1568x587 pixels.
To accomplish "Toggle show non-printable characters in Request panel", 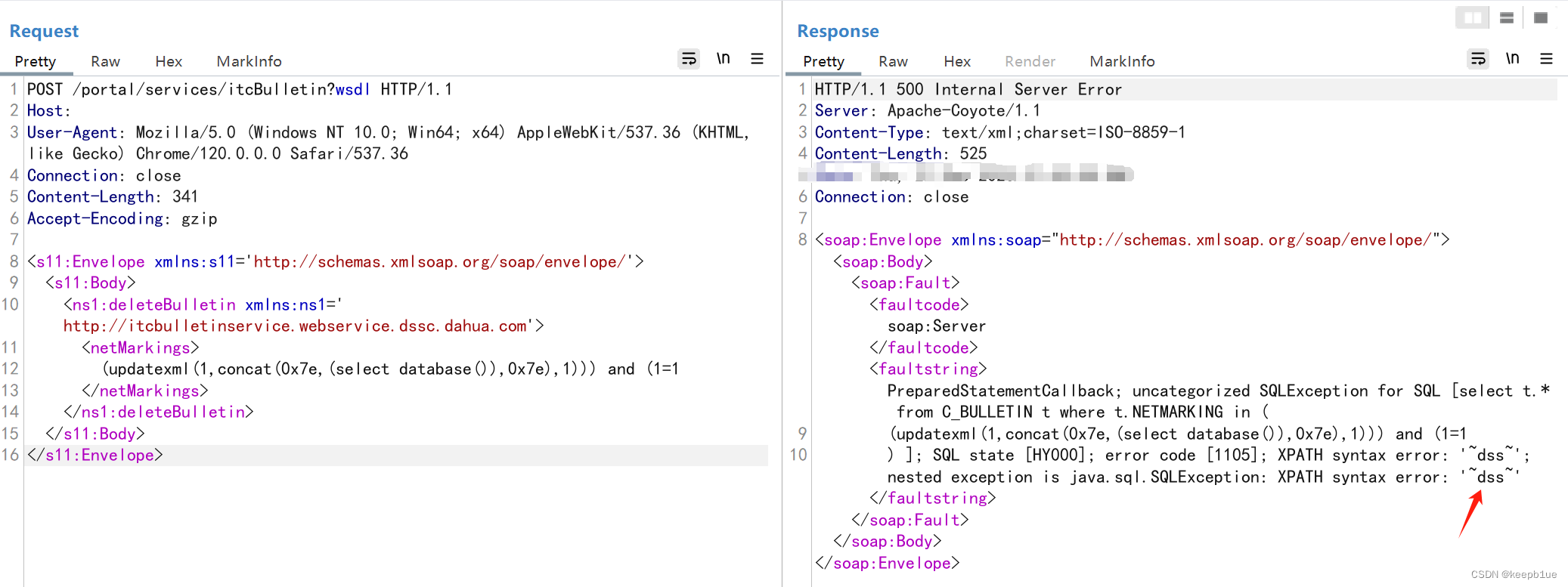I will point(724,58).
